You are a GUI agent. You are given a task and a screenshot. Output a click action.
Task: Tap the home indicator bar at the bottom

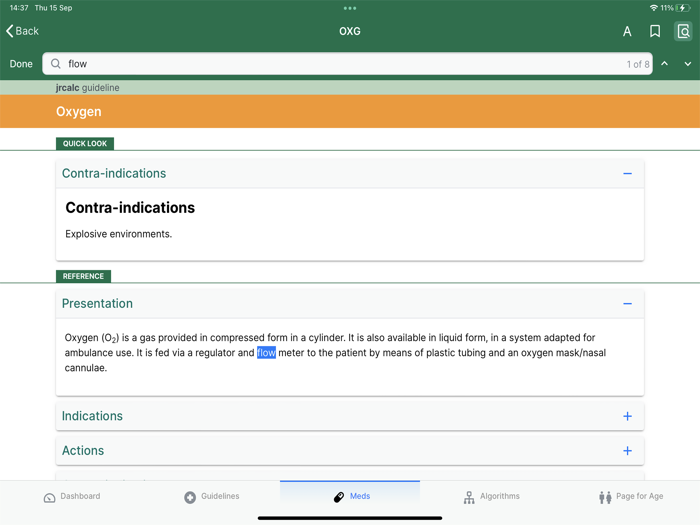350,518
